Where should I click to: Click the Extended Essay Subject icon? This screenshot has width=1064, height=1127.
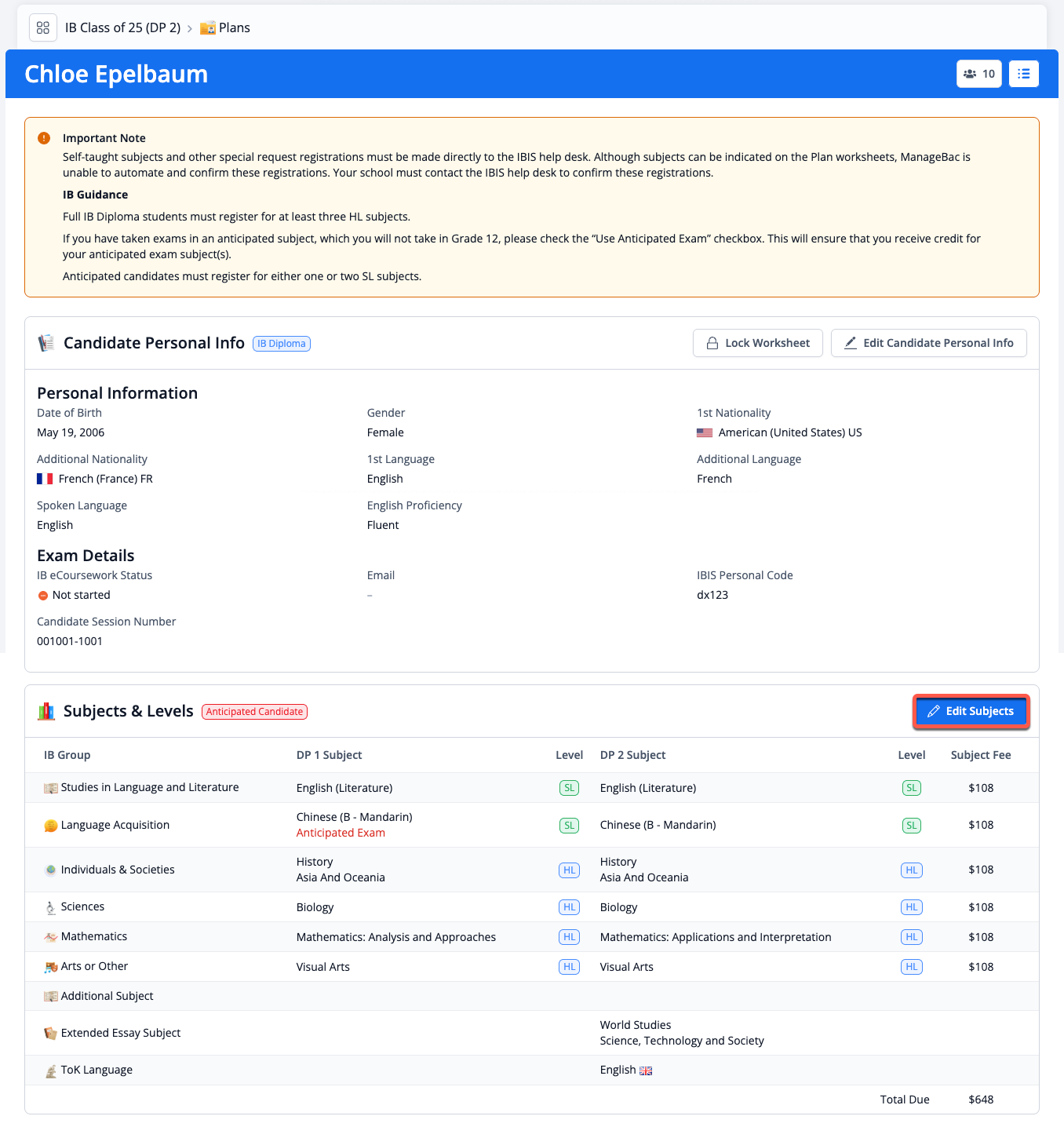point(51,1034)
